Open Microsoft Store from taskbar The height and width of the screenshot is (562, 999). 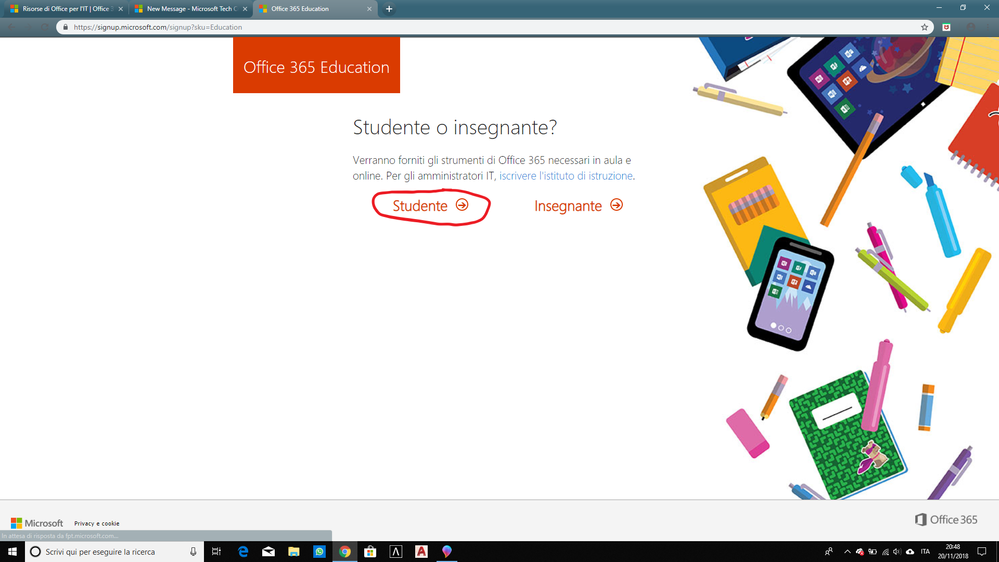(x=370, y=552)
